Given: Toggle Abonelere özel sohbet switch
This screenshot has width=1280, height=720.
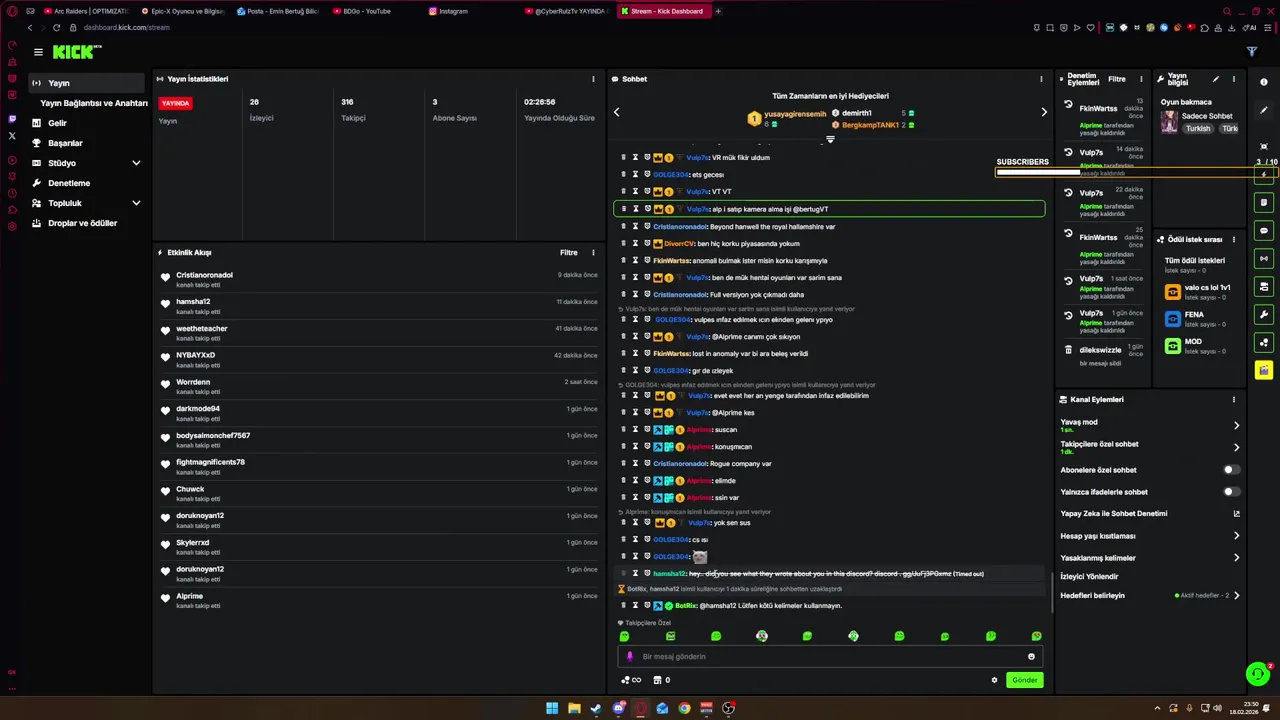Looking at the screenshot, I should (1232, 470).
